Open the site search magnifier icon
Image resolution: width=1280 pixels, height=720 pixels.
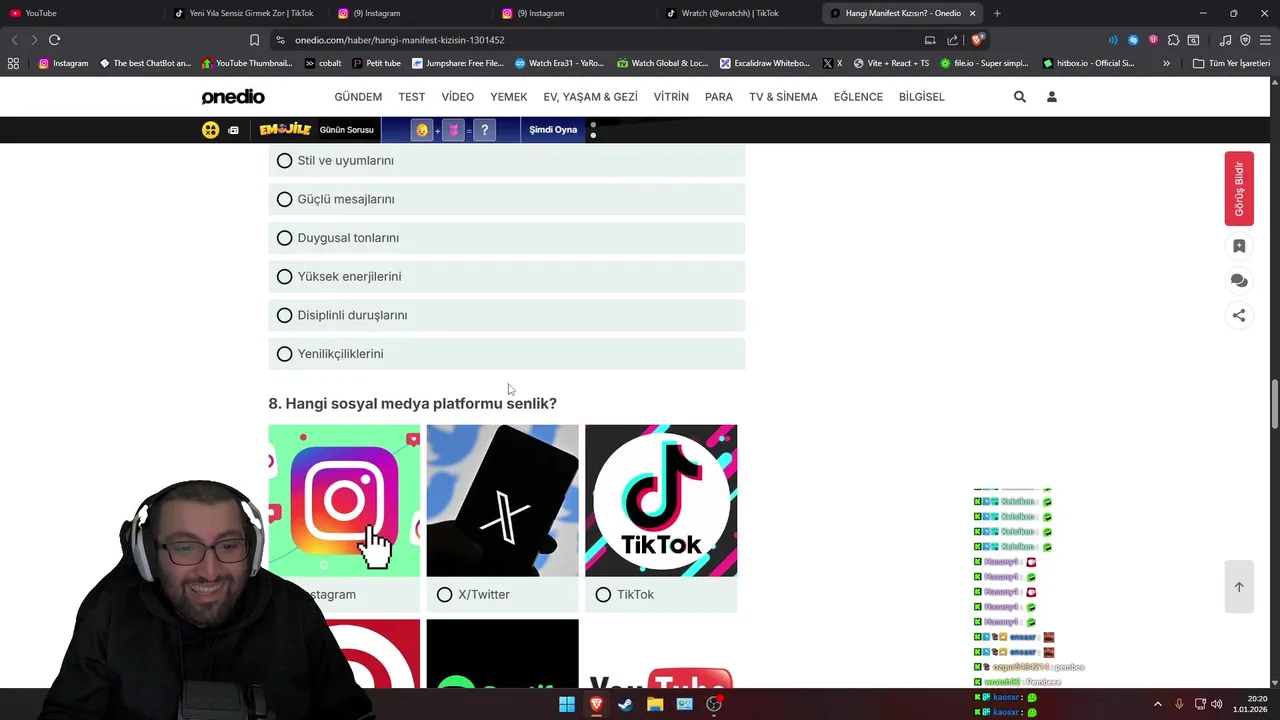point(1019,97)
